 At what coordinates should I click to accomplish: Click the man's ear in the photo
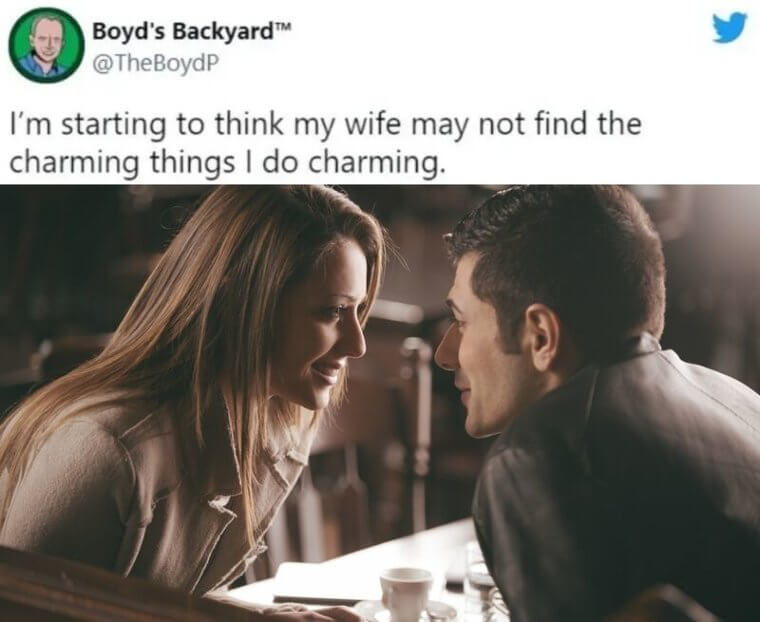coord(543,337)
